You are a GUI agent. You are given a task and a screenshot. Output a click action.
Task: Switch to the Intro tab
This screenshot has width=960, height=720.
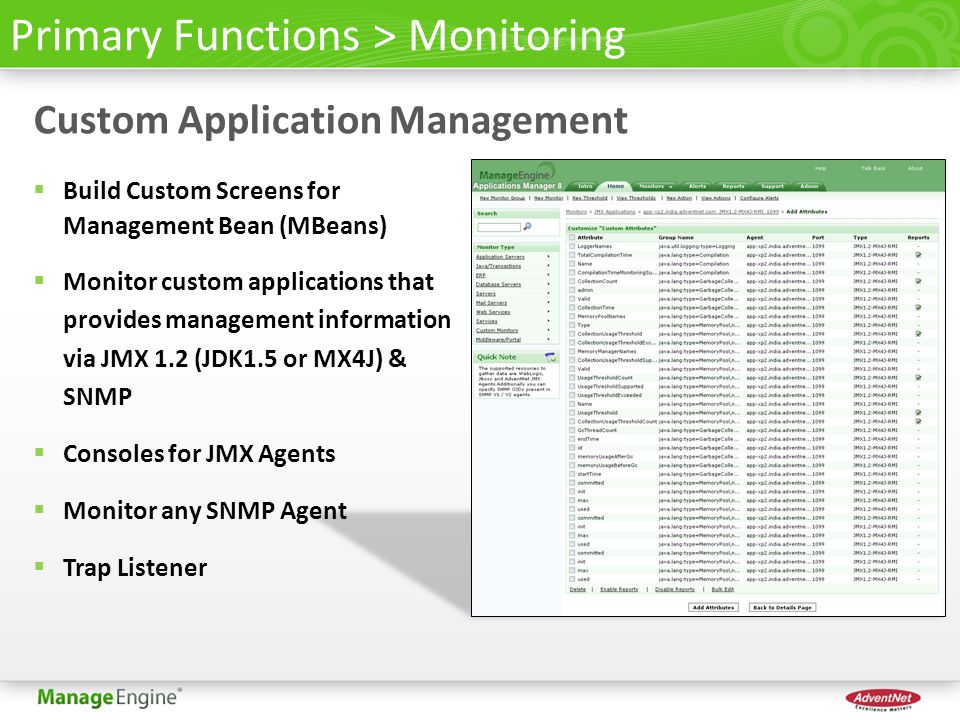(x=585, y=186)
